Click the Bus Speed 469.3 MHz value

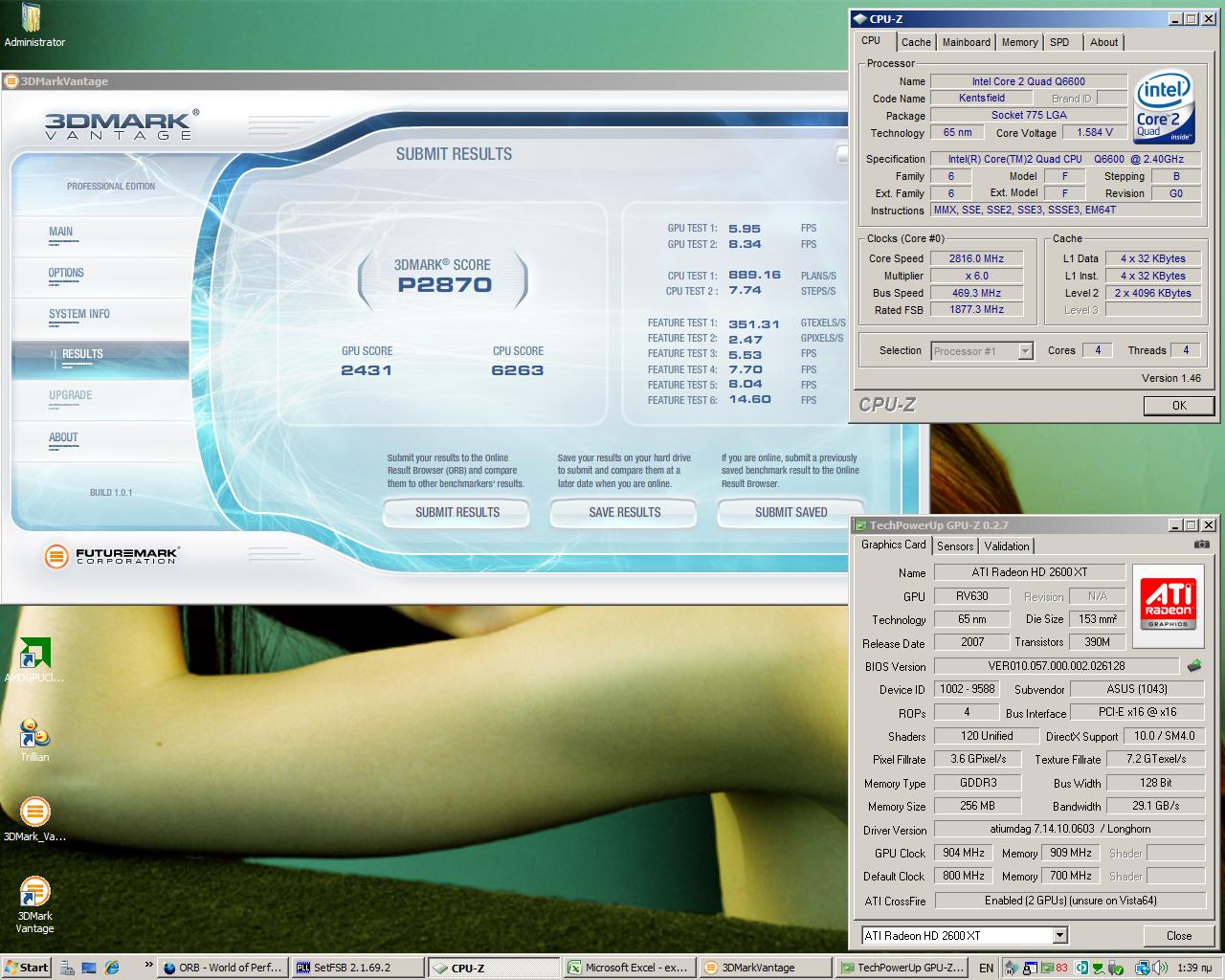point(977,293)
